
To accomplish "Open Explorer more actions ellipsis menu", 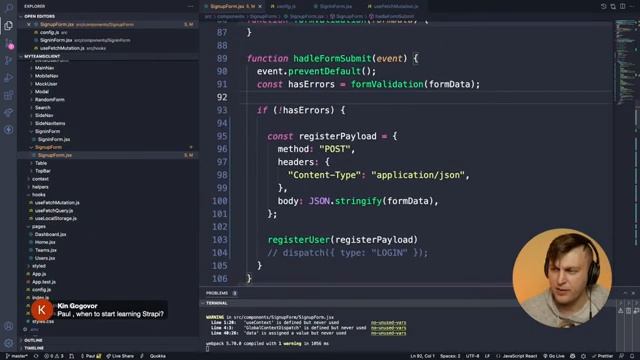I will 190,6.
